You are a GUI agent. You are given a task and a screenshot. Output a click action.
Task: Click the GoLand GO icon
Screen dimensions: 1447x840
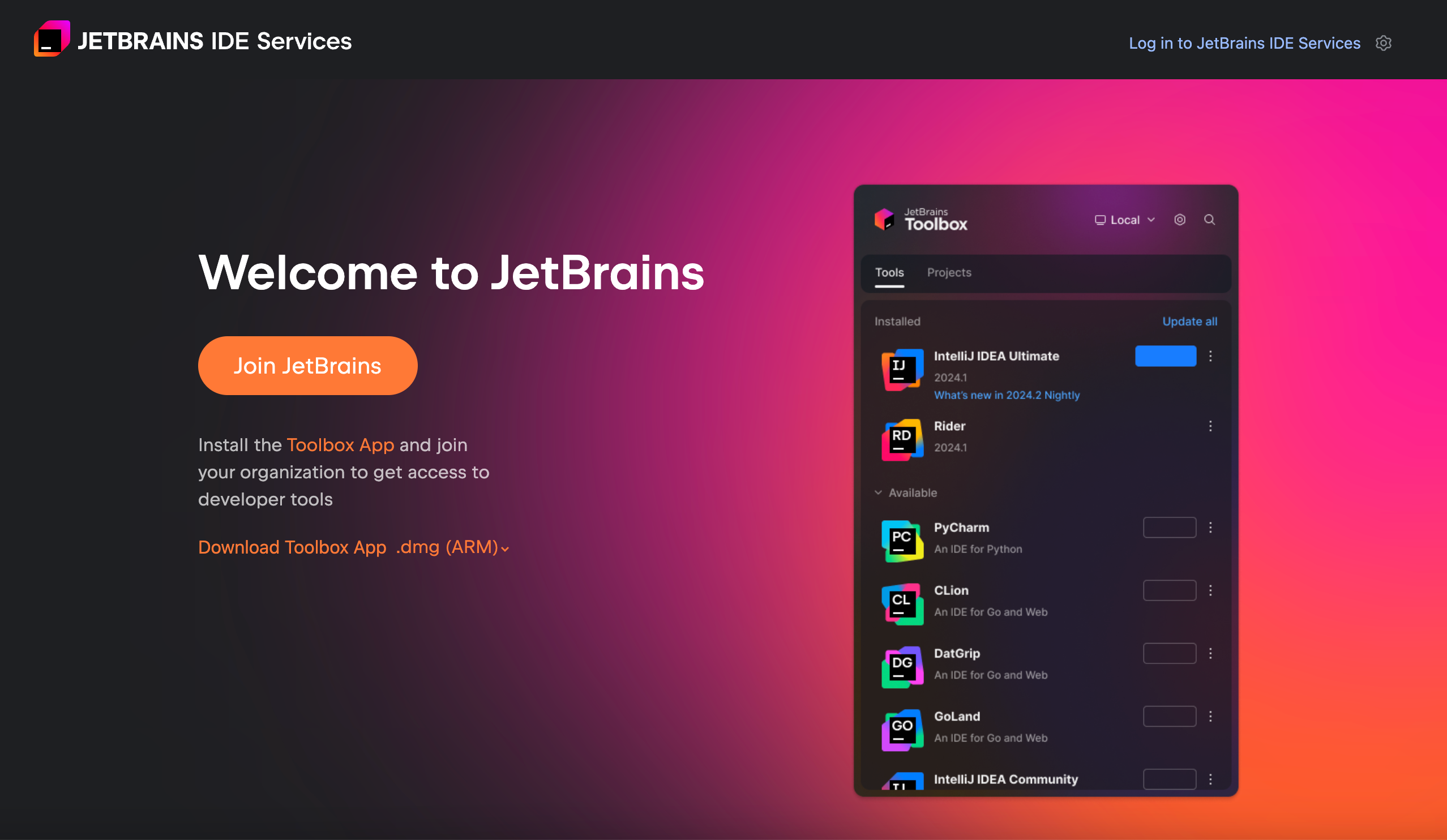coord(902,730)
